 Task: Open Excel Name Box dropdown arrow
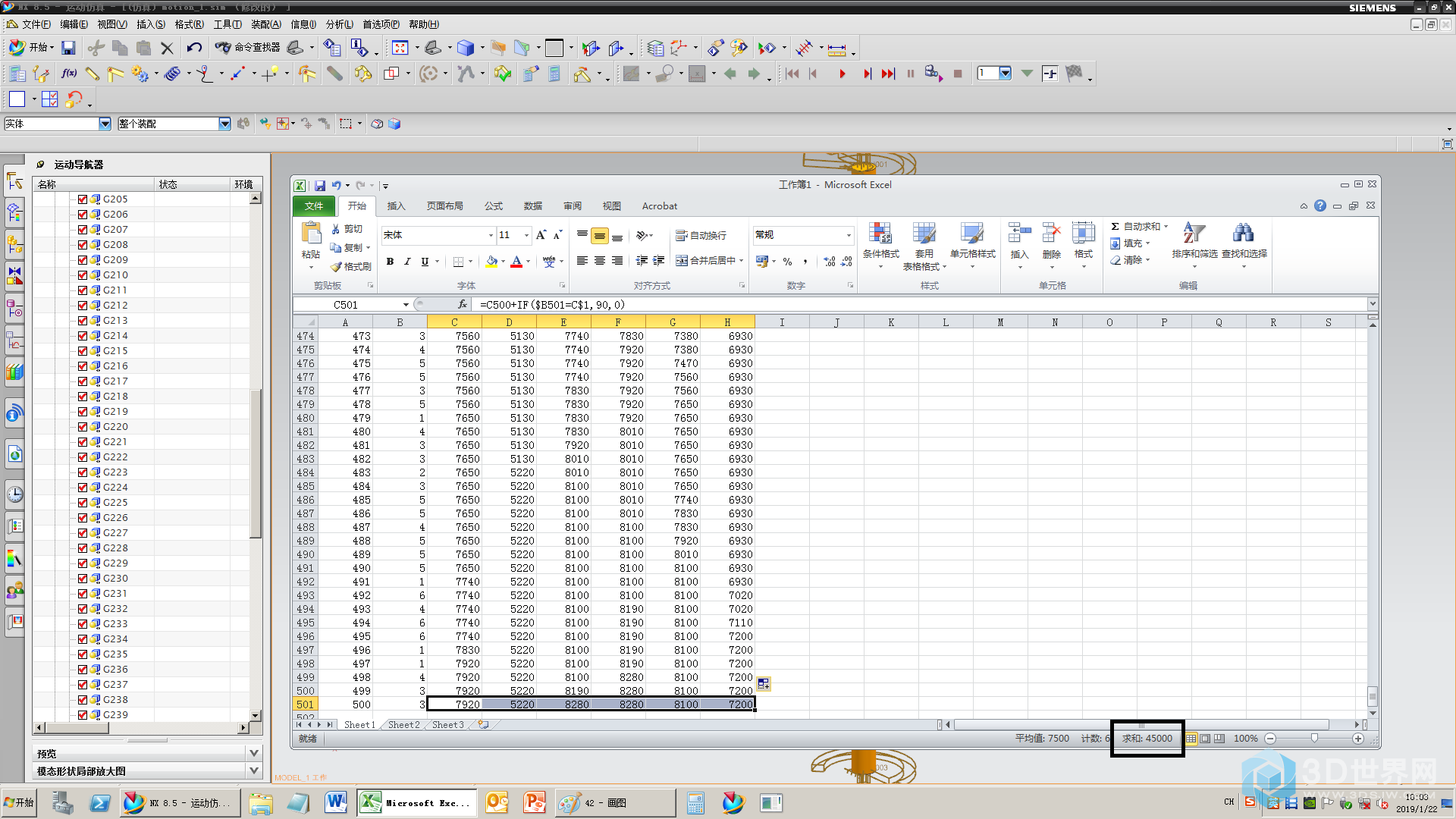pyautogui.click(x=406, y=305)
